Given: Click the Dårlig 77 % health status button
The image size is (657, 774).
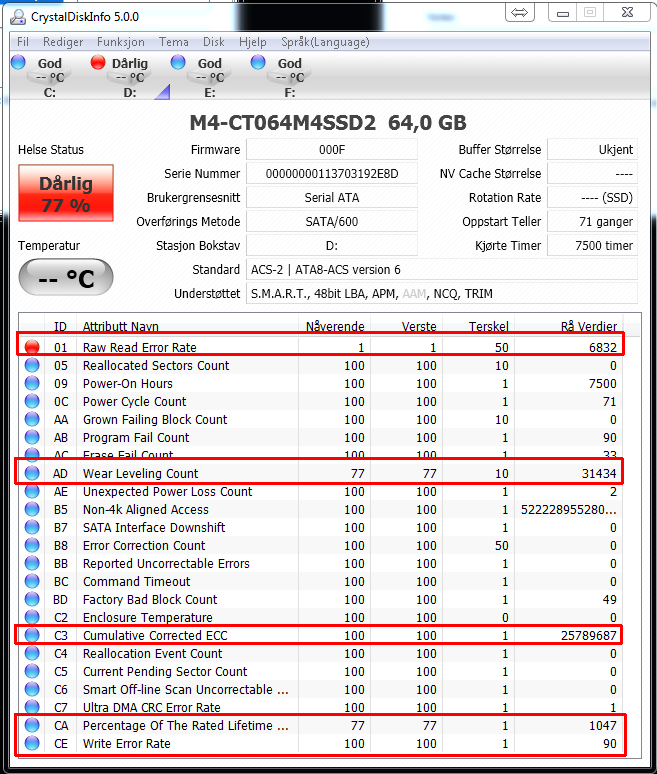Looking at the screenshot, I should (x=66, y=193).
